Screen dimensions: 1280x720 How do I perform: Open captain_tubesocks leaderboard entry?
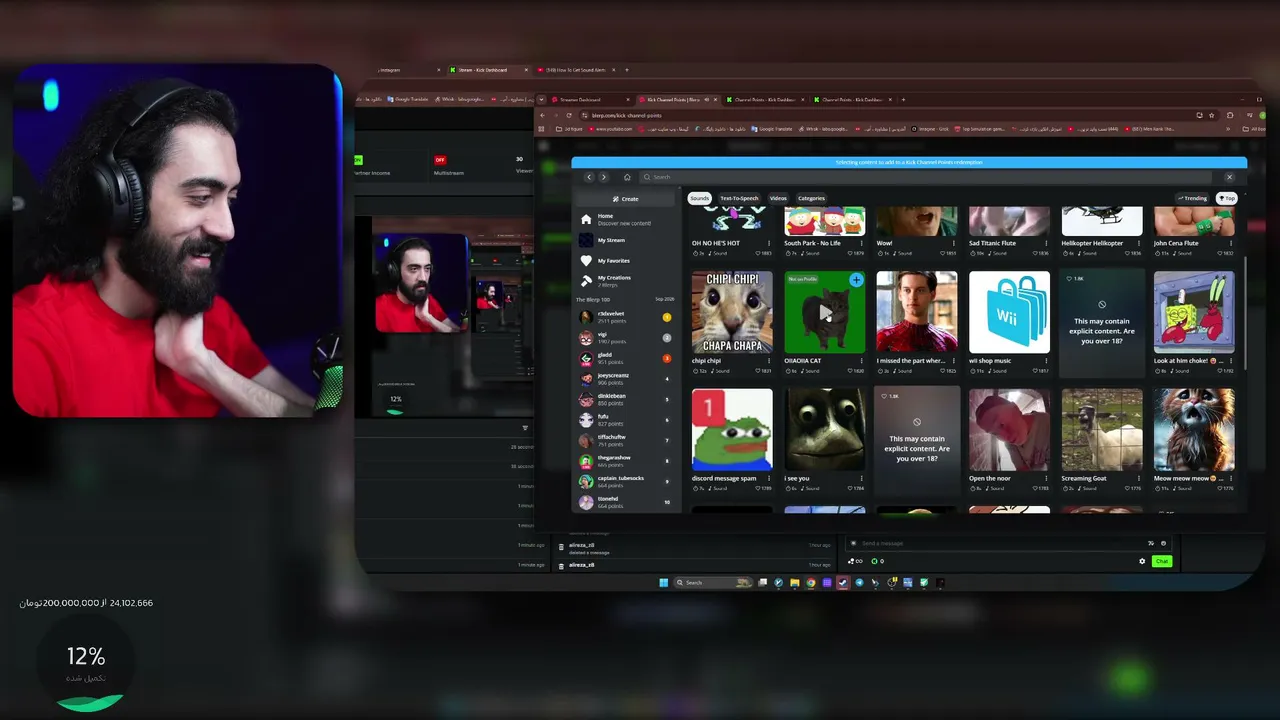coord(626,481)
